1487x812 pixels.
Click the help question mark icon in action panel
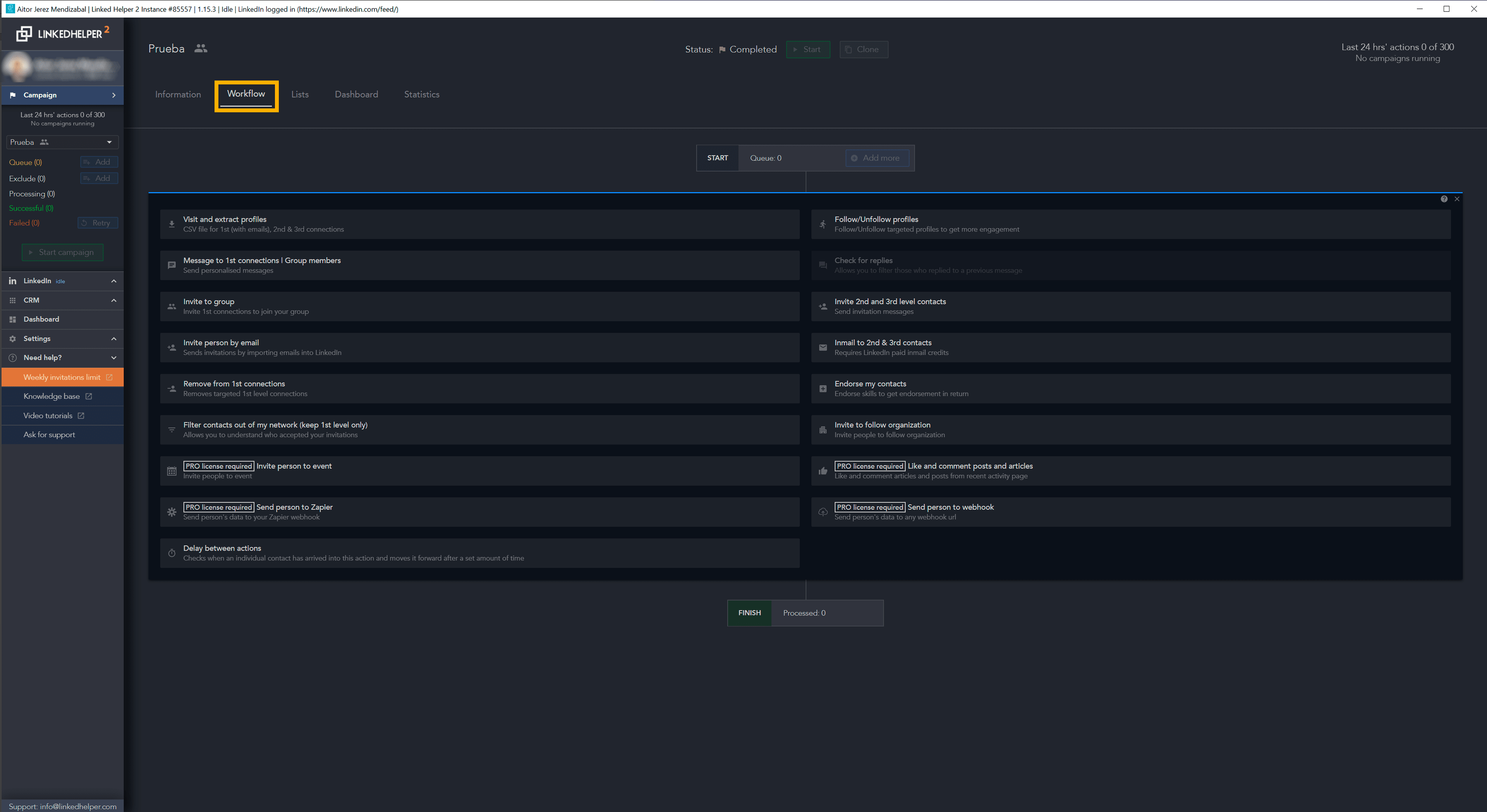tap(1444, 199)
